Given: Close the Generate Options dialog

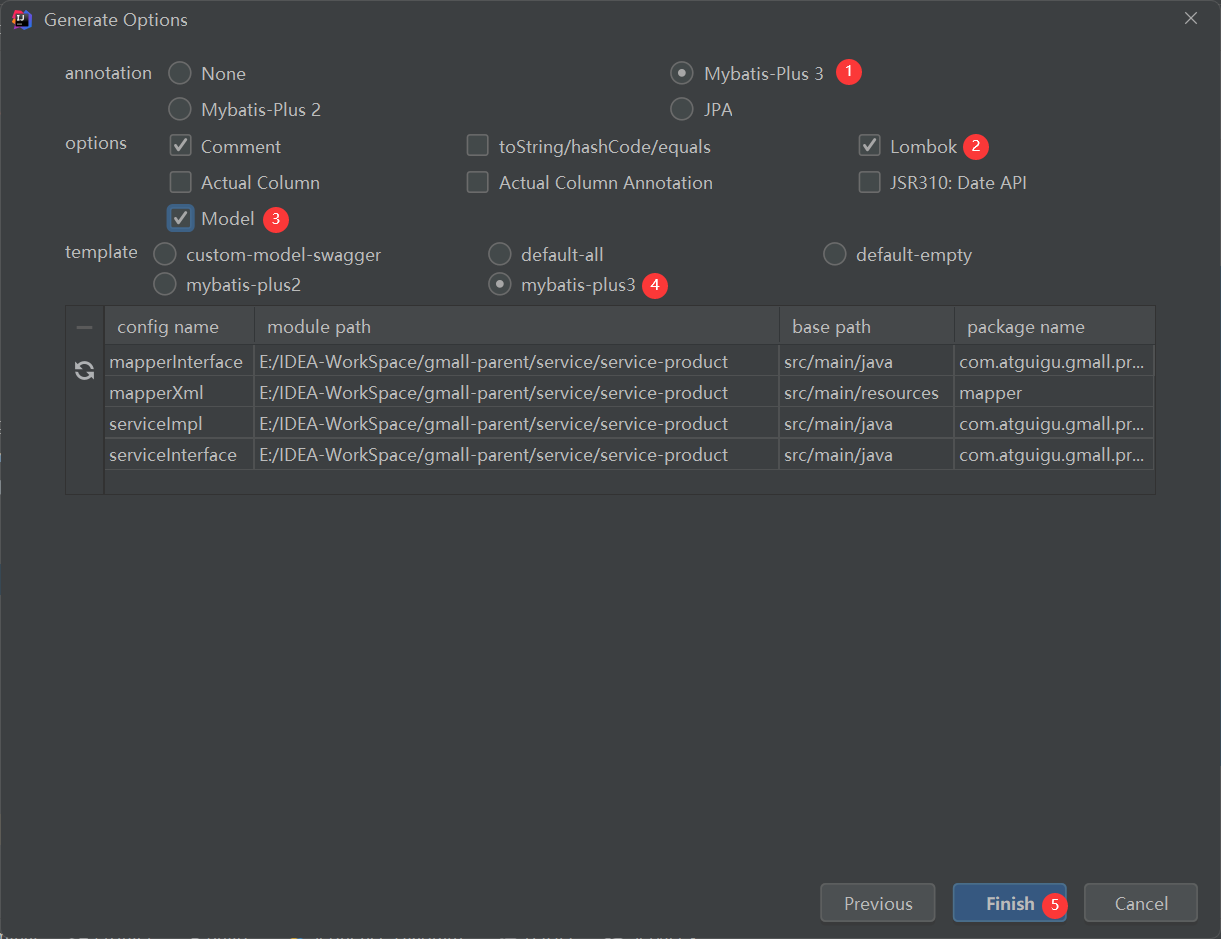Looking at the screenshot, I should (1190, 18).
